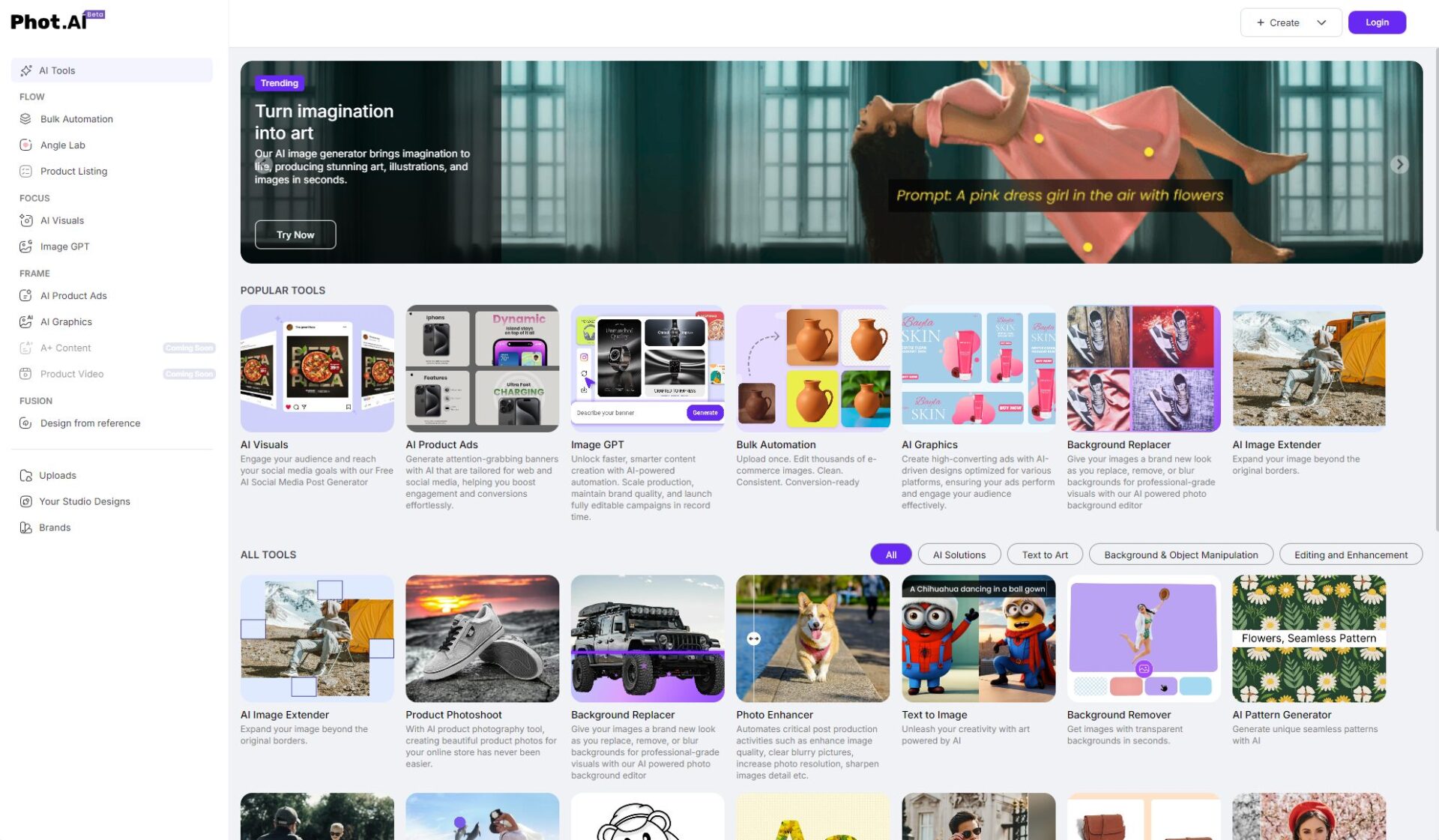1439x840 pixels.
Task: Filter tools by AI Solutions
Action: point(959,555)
